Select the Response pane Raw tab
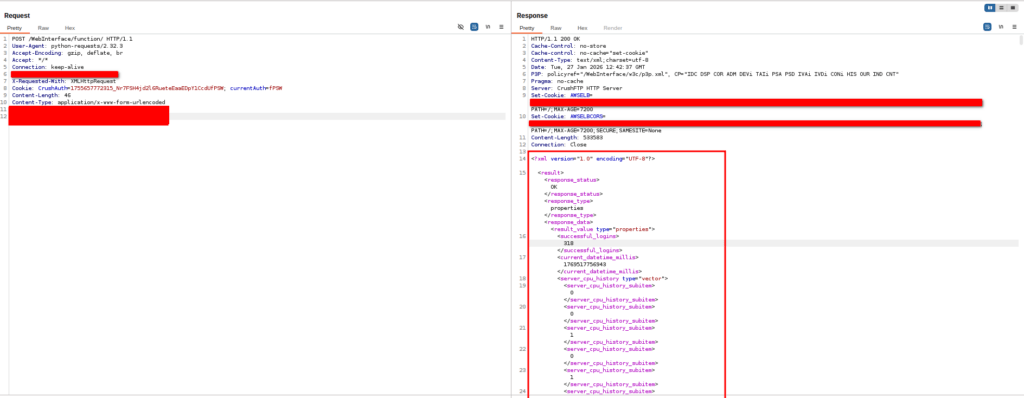The height and width of the screenshot is (398, 1024). point(556,28)
